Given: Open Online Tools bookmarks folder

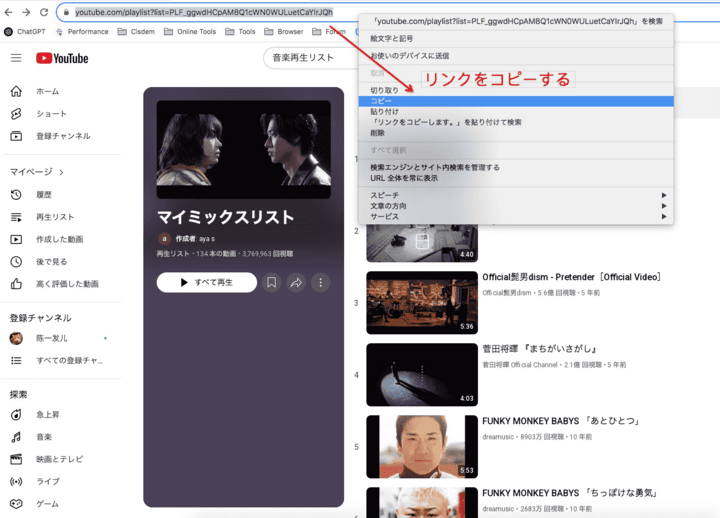Looking at the screenshot, I should (x=190, y=32).
